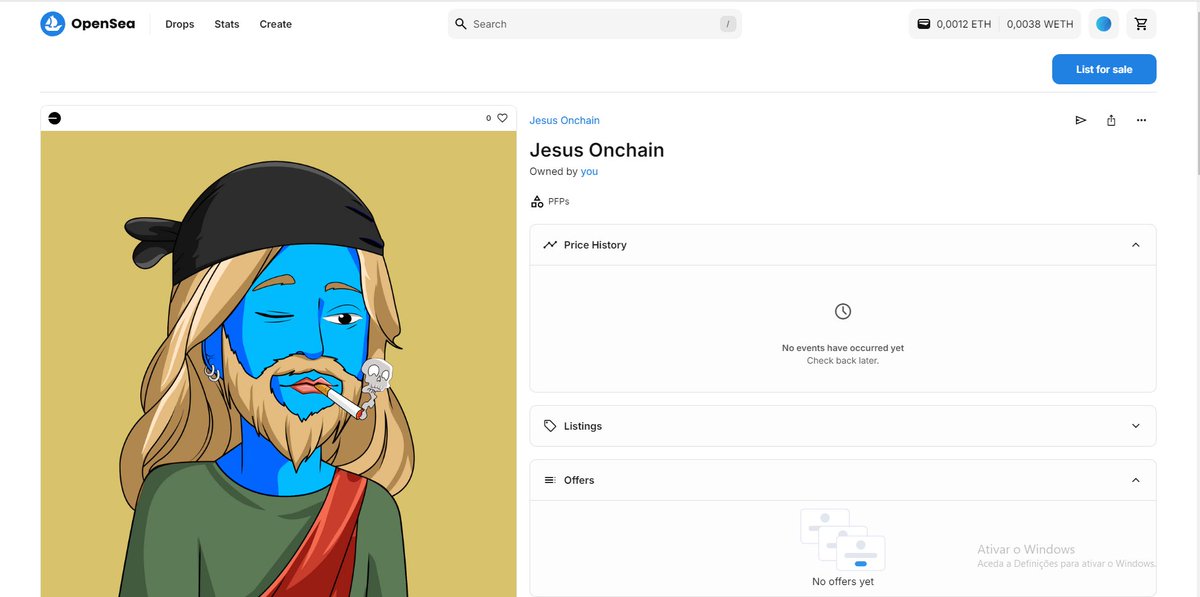Image resolution: width=1200 pixels, height=597 pixels.
Task: Click the 'No events have occurred yet' text
Action: coord(843,348)
